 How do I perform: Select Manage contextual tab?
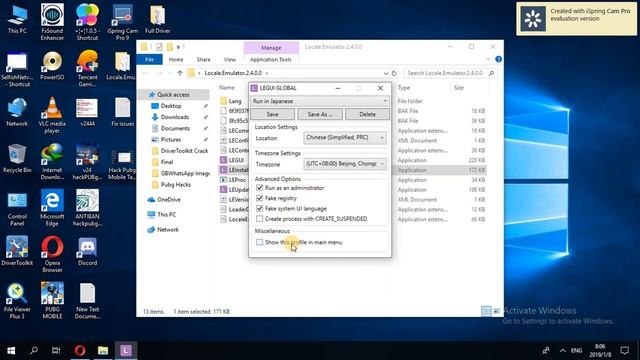(271, 48)
